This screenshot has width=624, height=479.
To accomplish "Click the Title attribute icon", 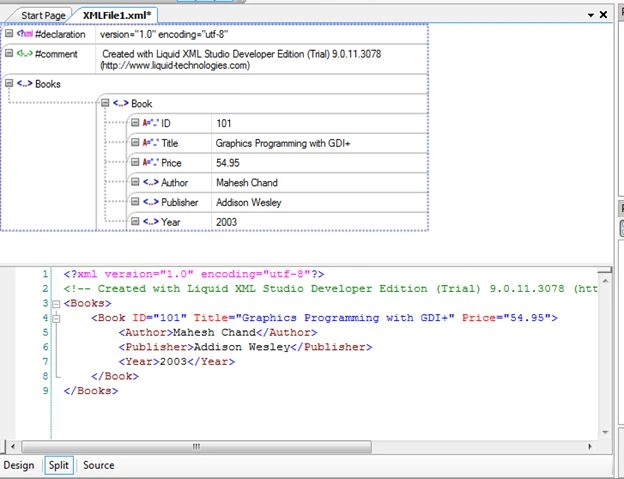I will point(150,143).
